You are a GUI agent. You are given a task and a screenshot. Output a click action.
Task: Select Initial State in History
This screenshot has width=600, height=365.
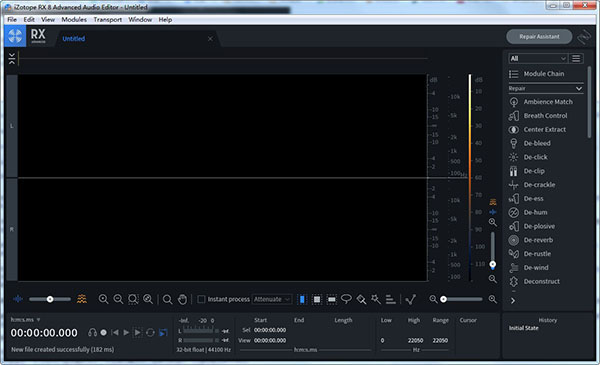point(523,328)
